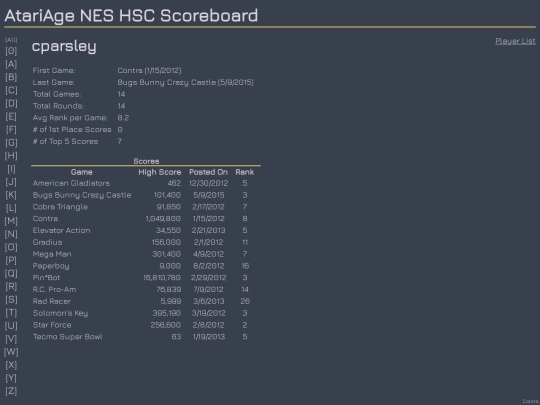Select Elevator Action game row
The height and width of the screenshot is (405, 540).
tap(146, 230)
